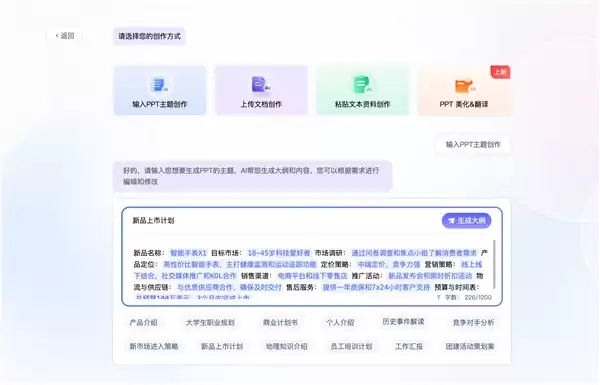The height and width of the screenshot is (385, 600).
Task: Select the 员工培训计划 topic suggestion
Action: click(351, 346)
